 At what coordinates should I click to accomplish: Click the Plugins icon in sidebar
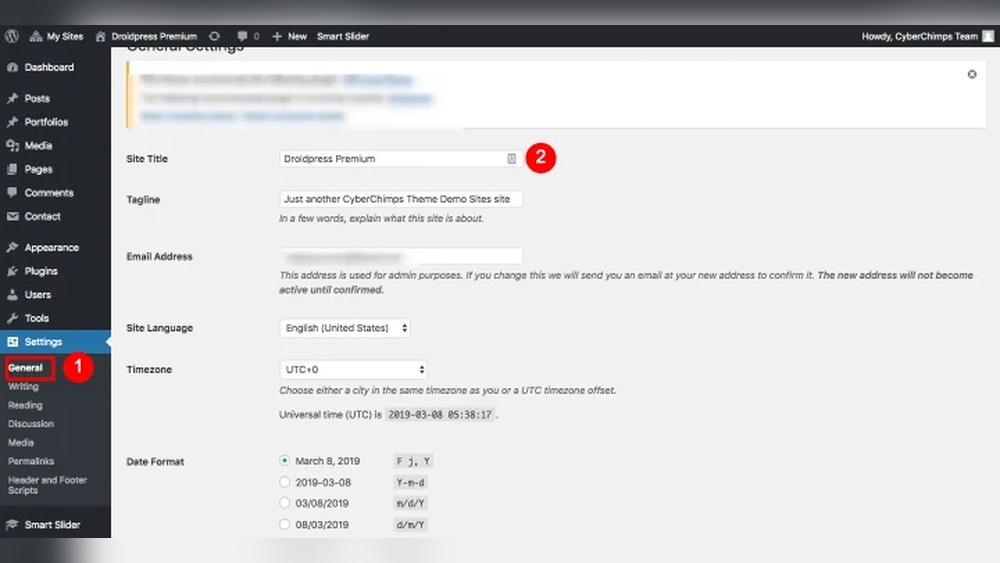pyautogui.click(x=12, y=271)
